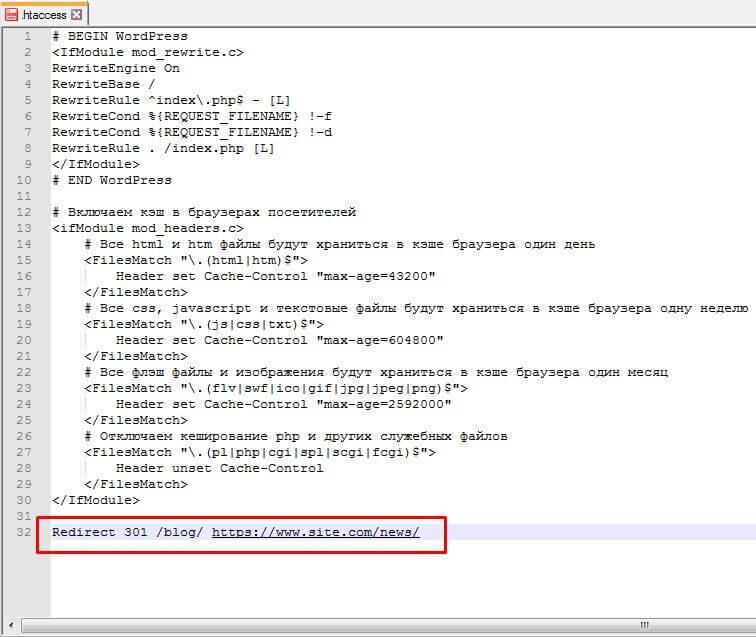Close the .htaccess tab with the red X
This screenshot has height=637, width=756.
point(77,14)
